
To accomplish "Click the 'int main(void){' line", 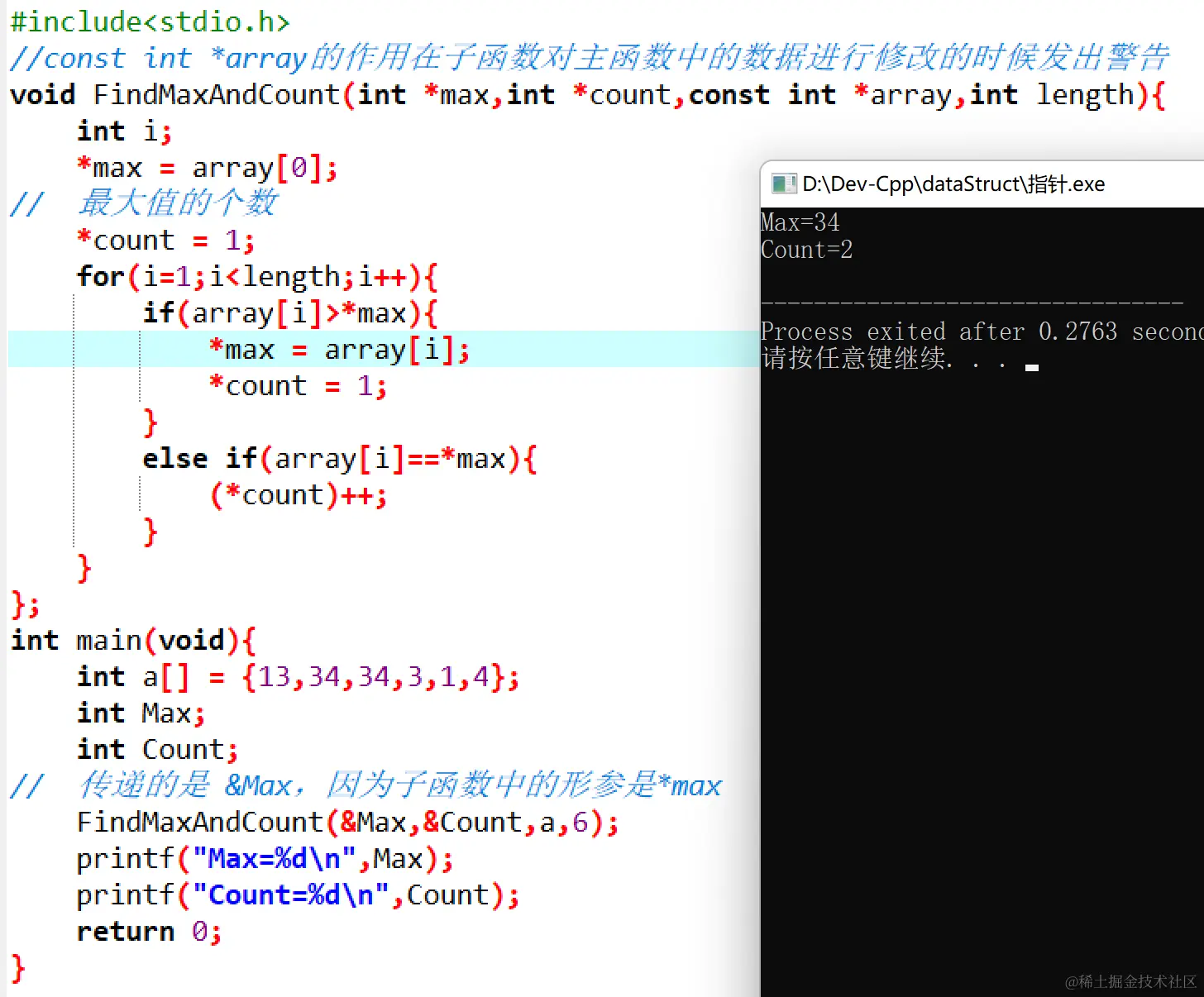I will tap(133, 641).
